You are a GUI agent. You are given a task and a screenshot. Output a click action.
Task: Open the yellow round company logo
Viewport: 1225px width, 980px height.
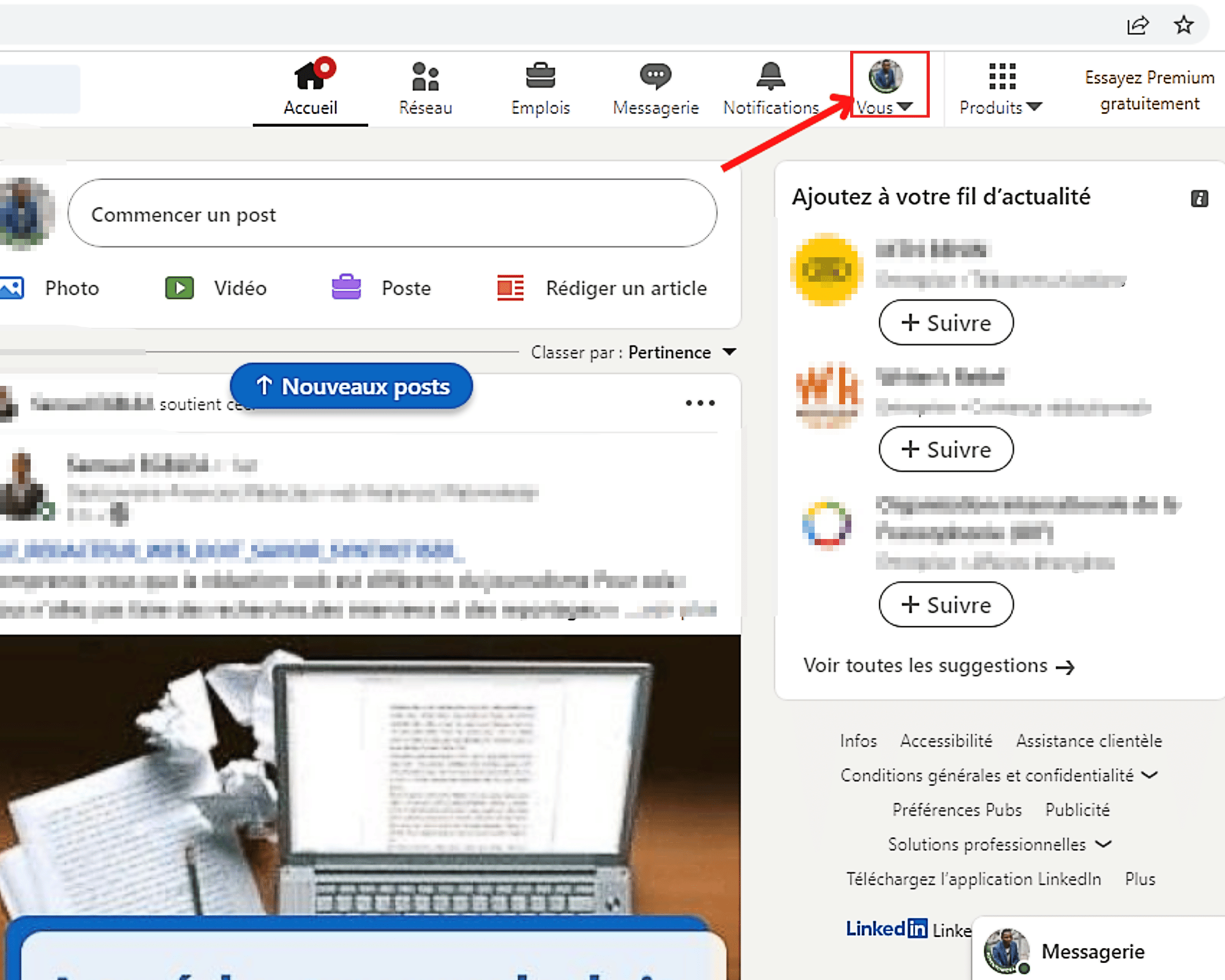[827, 269]
